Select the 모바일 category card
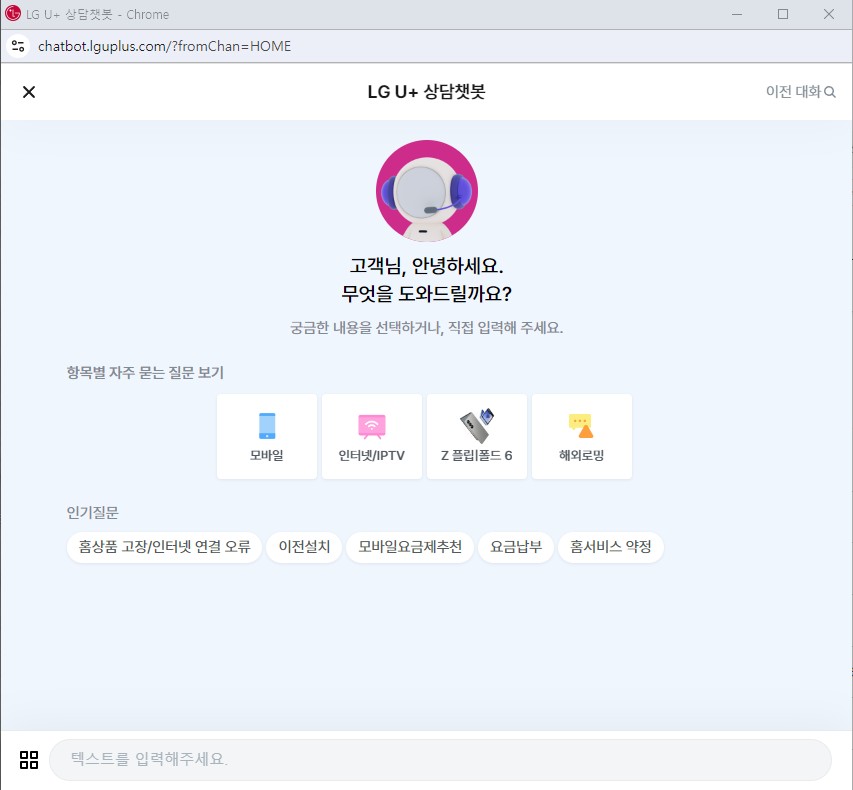Image resolution: width=853 pixels, height=790 pixels. 267,436
